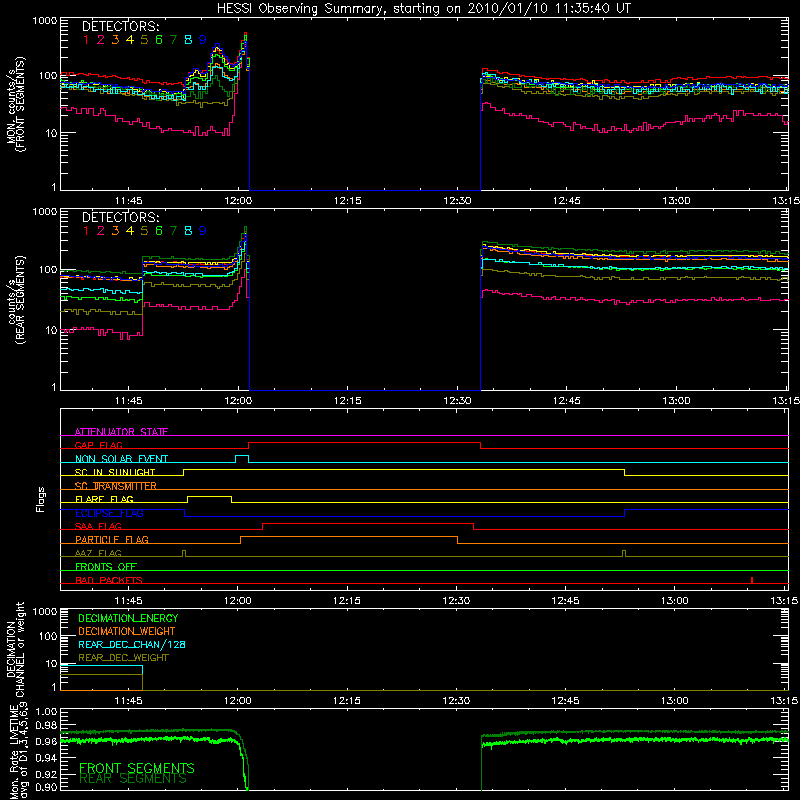
Task: Click the NON_SOLAR_EVENT flag label
Action: click(121, 459)
